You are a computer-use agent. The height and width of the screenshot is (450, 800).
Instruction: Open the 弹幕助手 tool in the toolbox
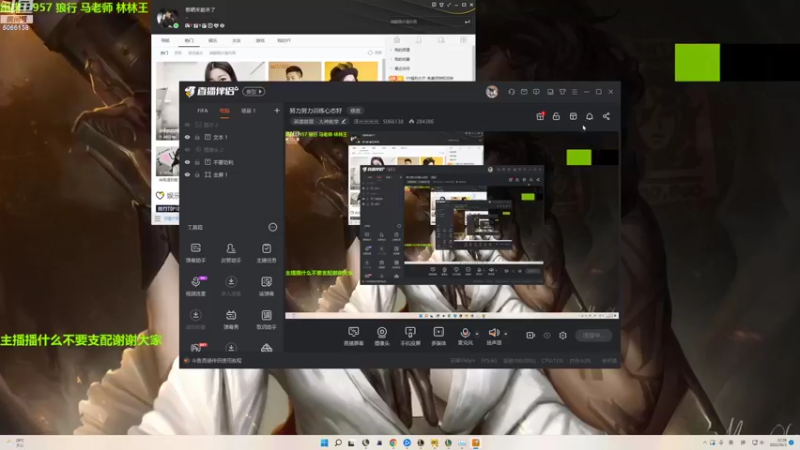point(195,253)
